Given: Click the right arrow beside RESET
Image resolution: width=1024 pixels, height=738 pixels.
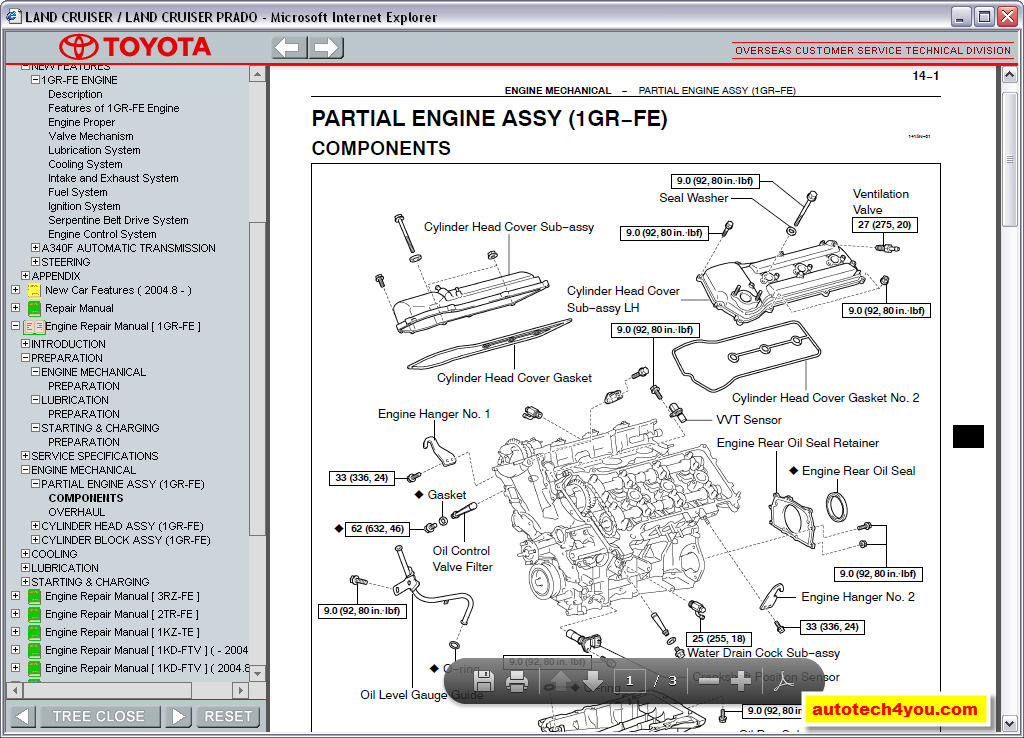Looking at the screenshot, I should click(x=178, y=716).
